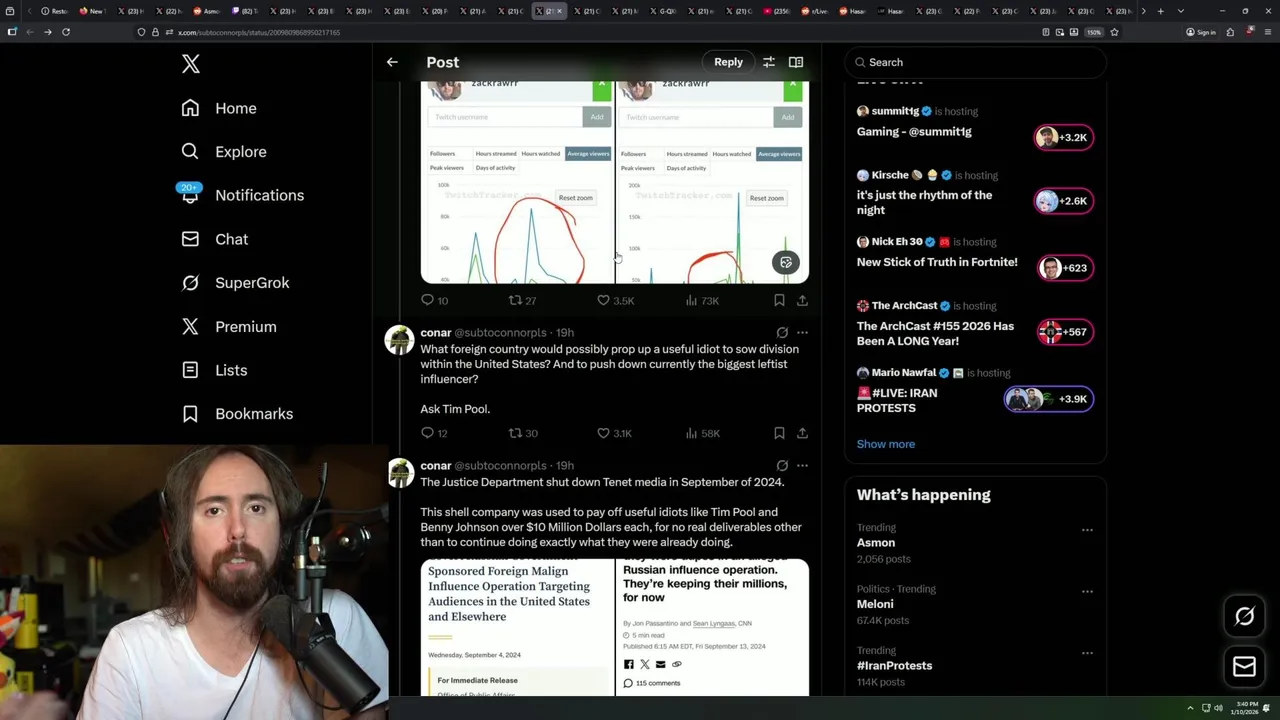This screenshot has width=1280, height=720.
Task: Like the post with 3.5K likes
Action: tap(615, 300)
